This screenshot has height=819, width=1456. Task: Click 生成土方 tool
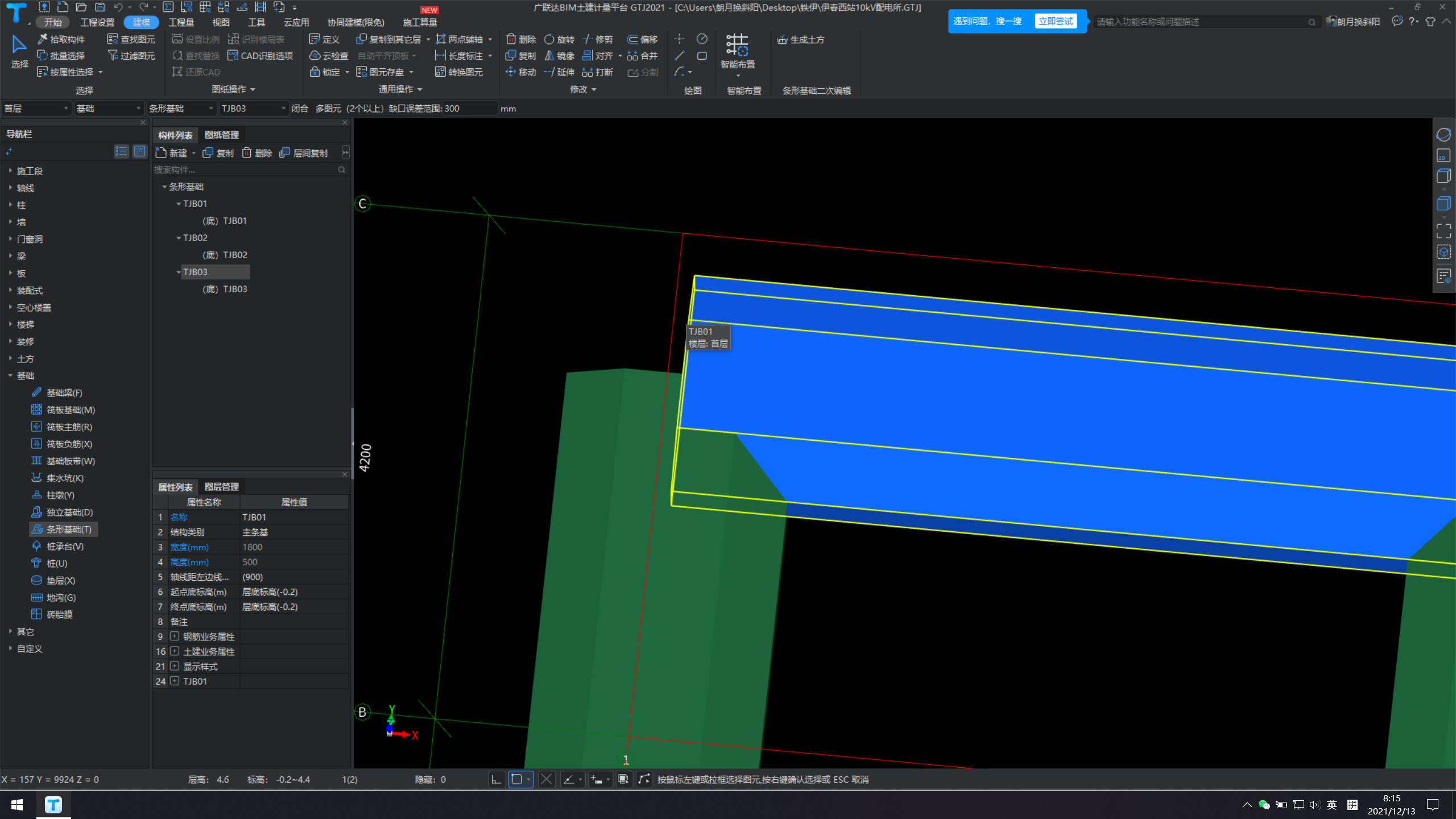(801, 39)
